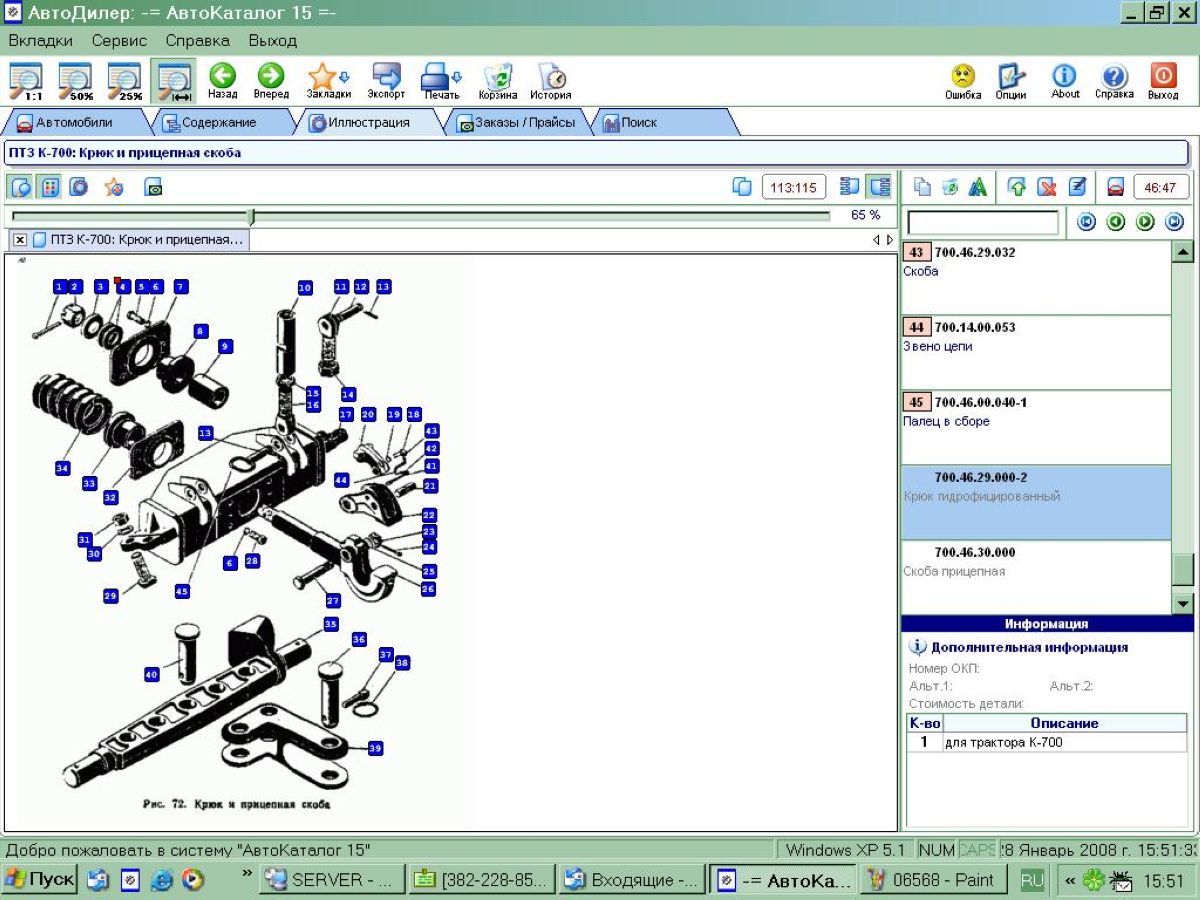This screenshot has height=900, width=1200.
Task: Click the red car icon beside 46:47
Action: pos(1116,187)
